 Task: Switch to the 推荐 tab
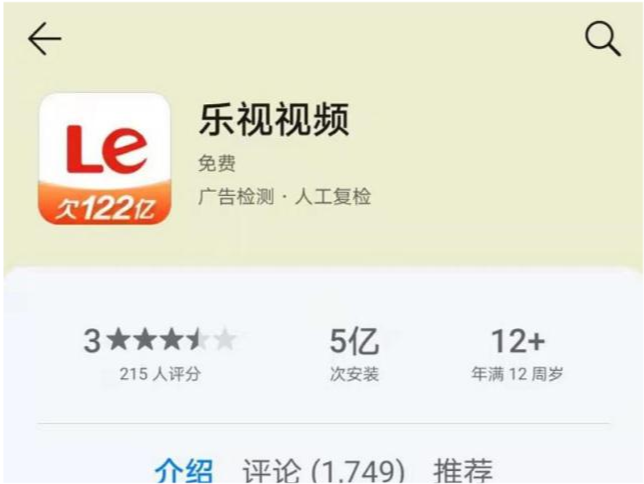(x=463, y=470)
